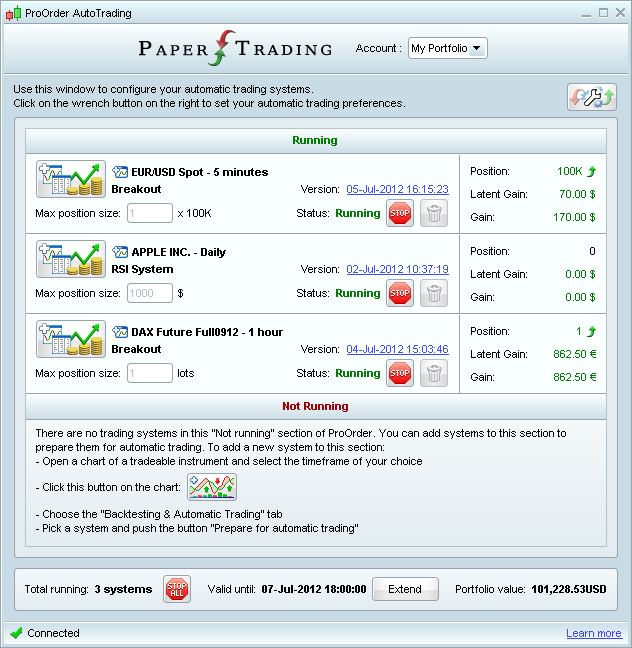Open the Account My Portfolio dropdown
The width and height of the screenshot is (632, 648).
[x=447, y=48]
